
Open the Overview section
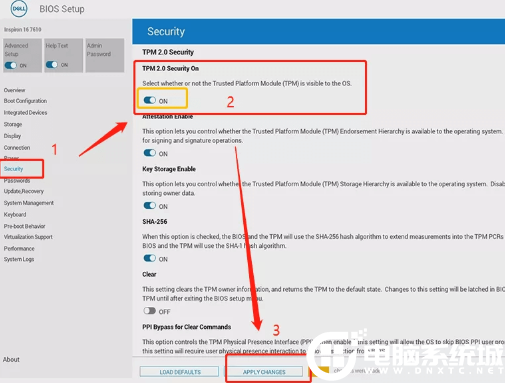tap(14, 90)
